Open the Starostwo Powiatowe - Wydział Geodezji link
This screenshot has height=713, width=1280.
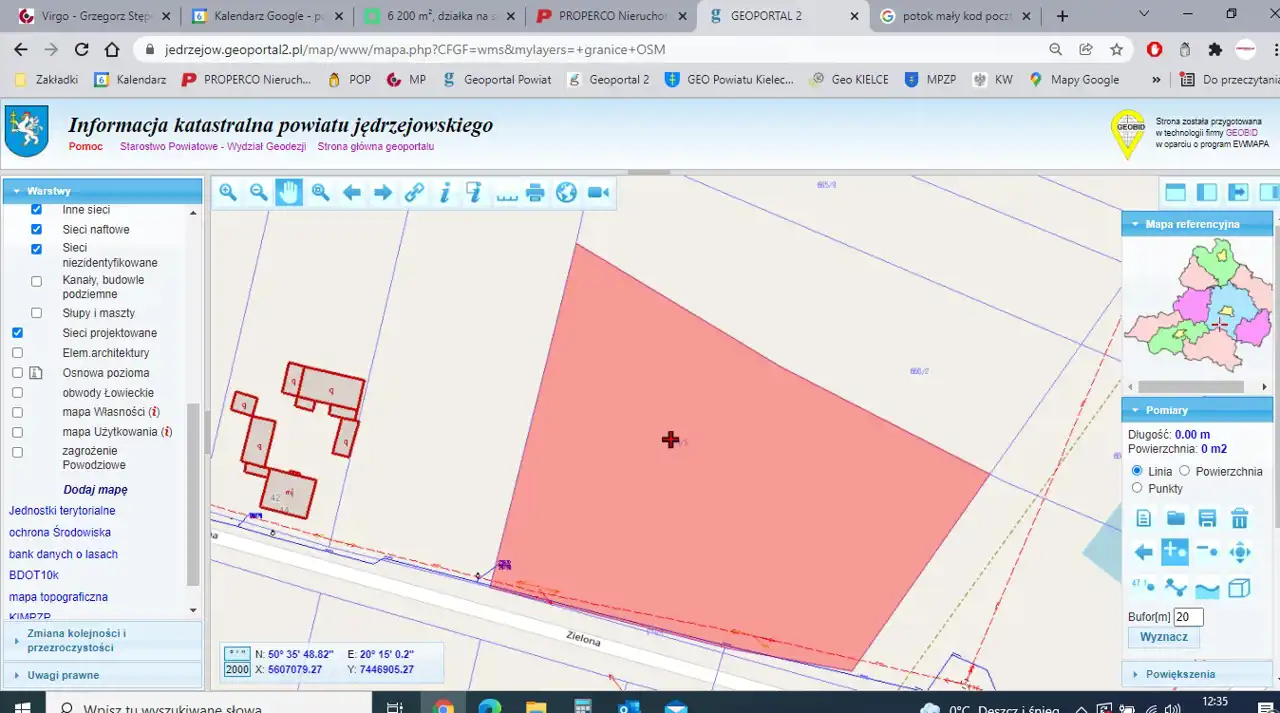(213, 147)
